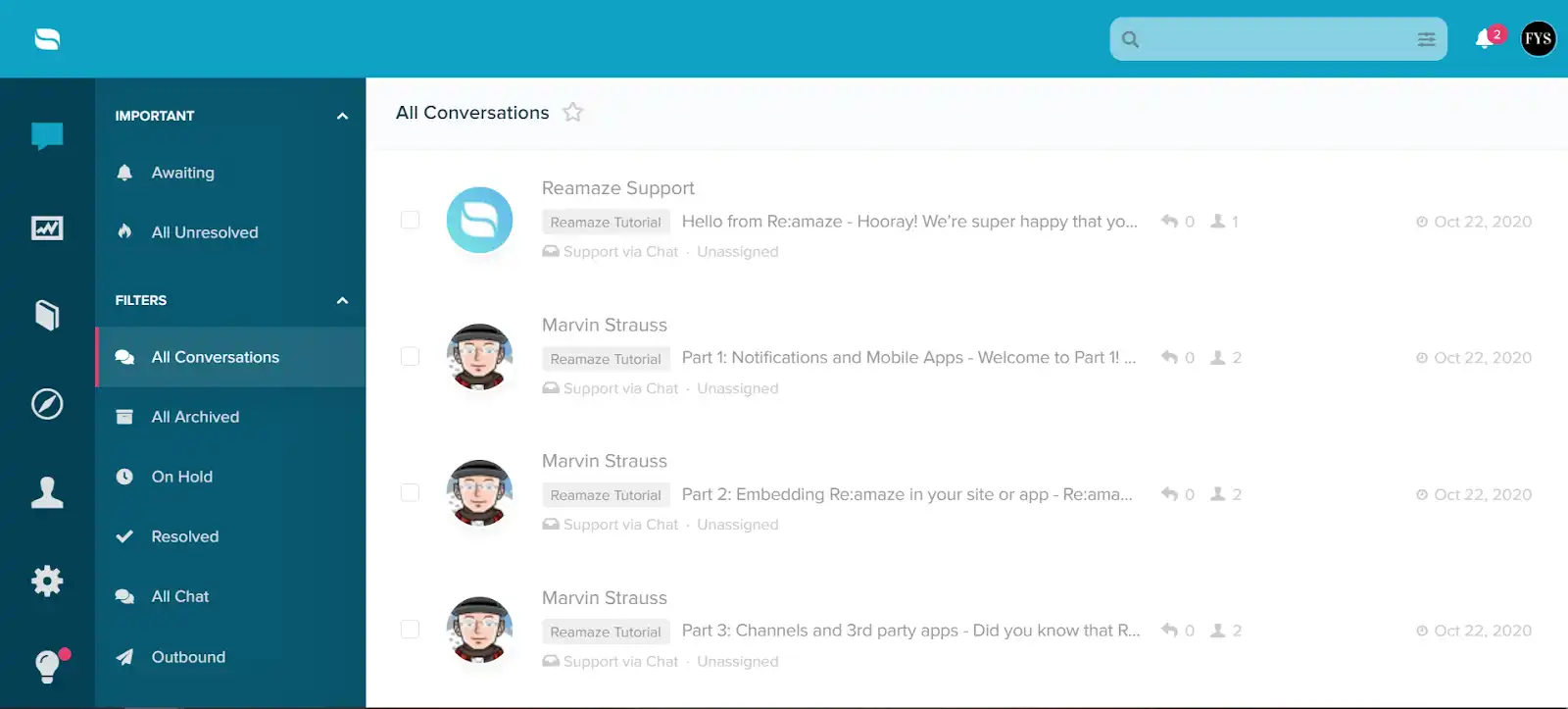Click the All Unresolved flame icon
The height and width of the screenshot is (709, 1568).
(124, 232)
